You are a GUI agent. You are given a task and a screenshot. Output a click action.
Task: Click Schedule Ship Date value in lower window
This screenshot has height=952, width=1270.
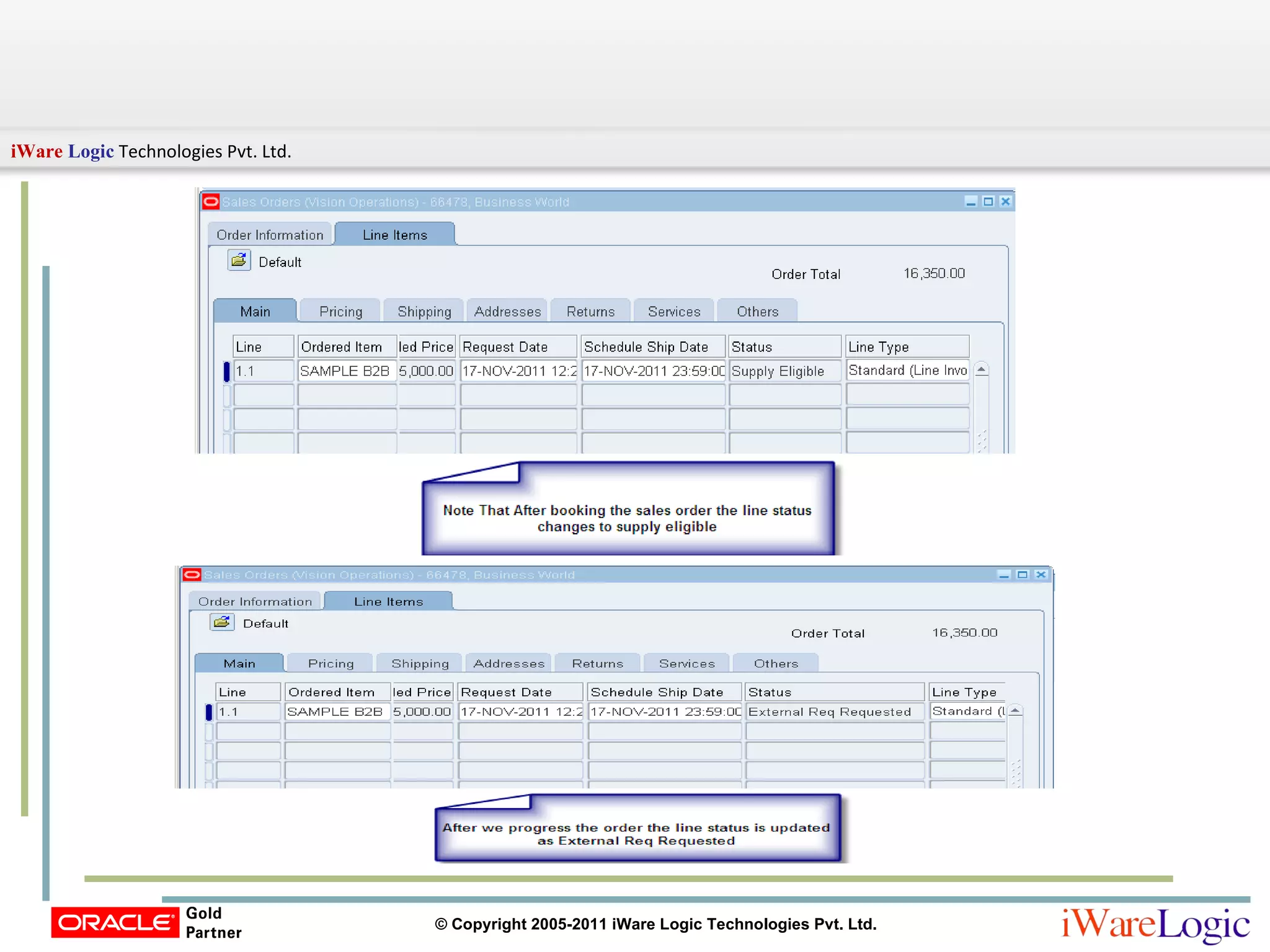click(x=665, y=712)
